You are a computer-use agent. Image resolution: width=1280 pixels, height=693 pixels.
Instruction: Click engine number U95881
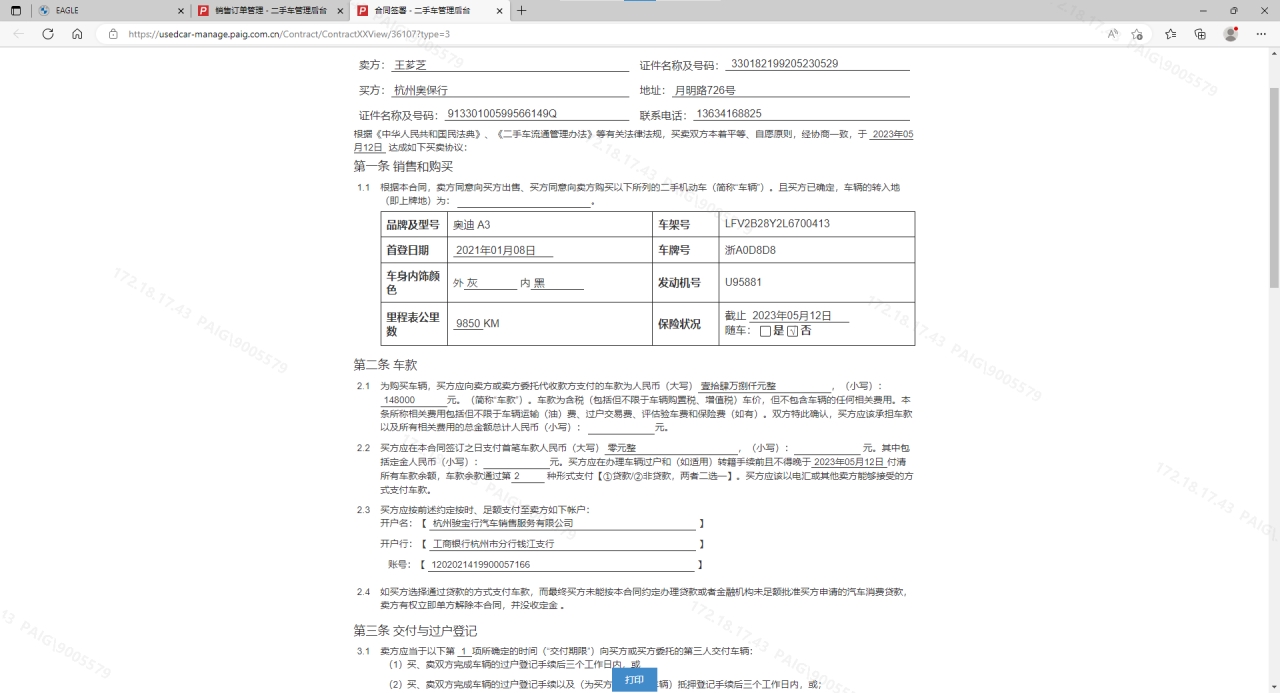pyautogui.click(x=743, y=282)
